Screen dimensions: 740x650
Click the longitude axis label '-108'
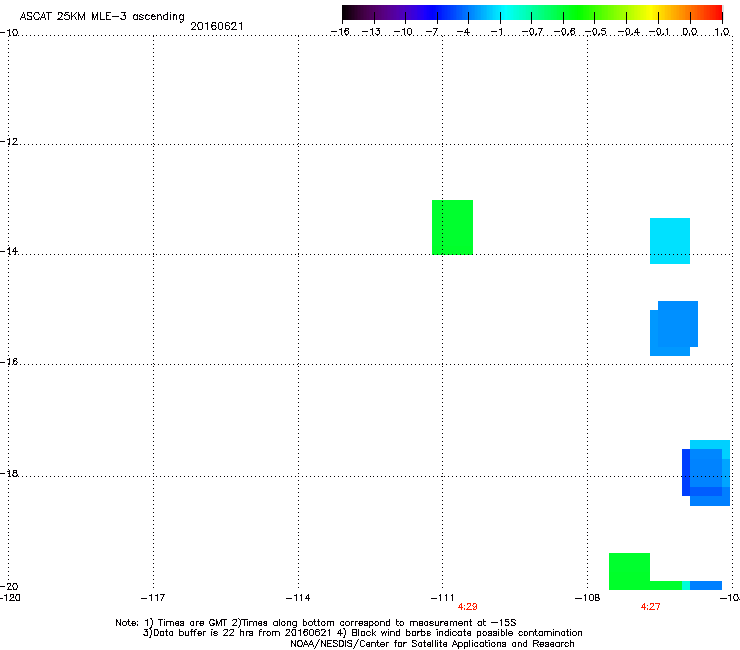[588, 598]
